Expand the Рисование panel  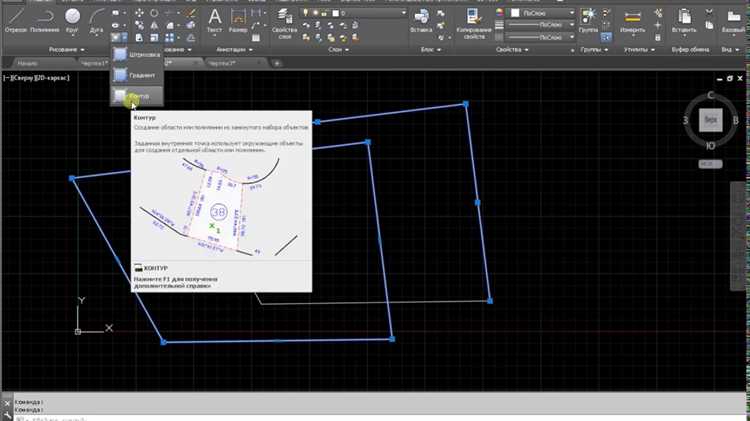pos(66,49)
